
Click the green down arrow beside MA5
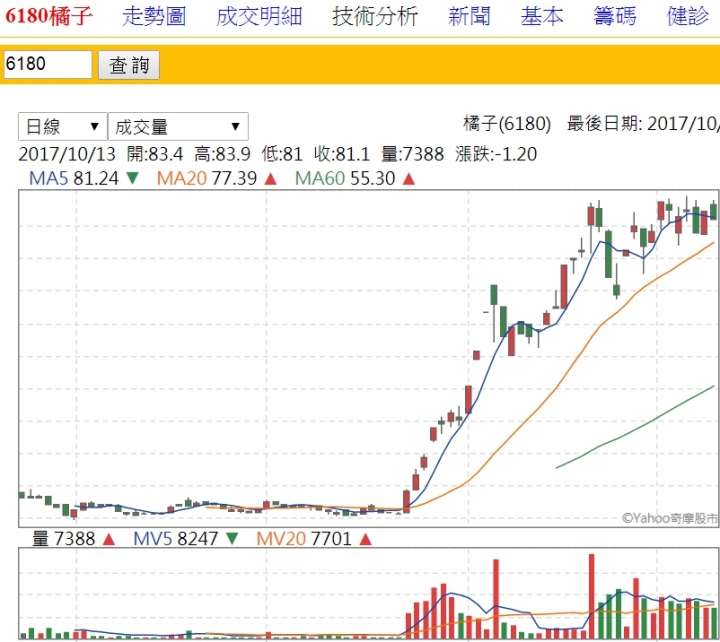click(x=133, y=178)
